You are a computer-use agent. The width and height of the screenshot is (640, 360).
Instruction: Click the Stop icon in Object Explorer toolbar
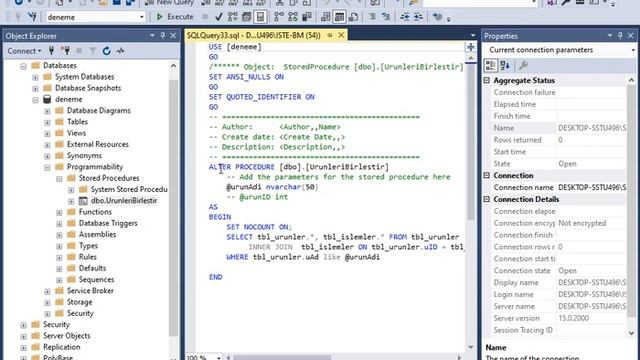coord(79,51)
